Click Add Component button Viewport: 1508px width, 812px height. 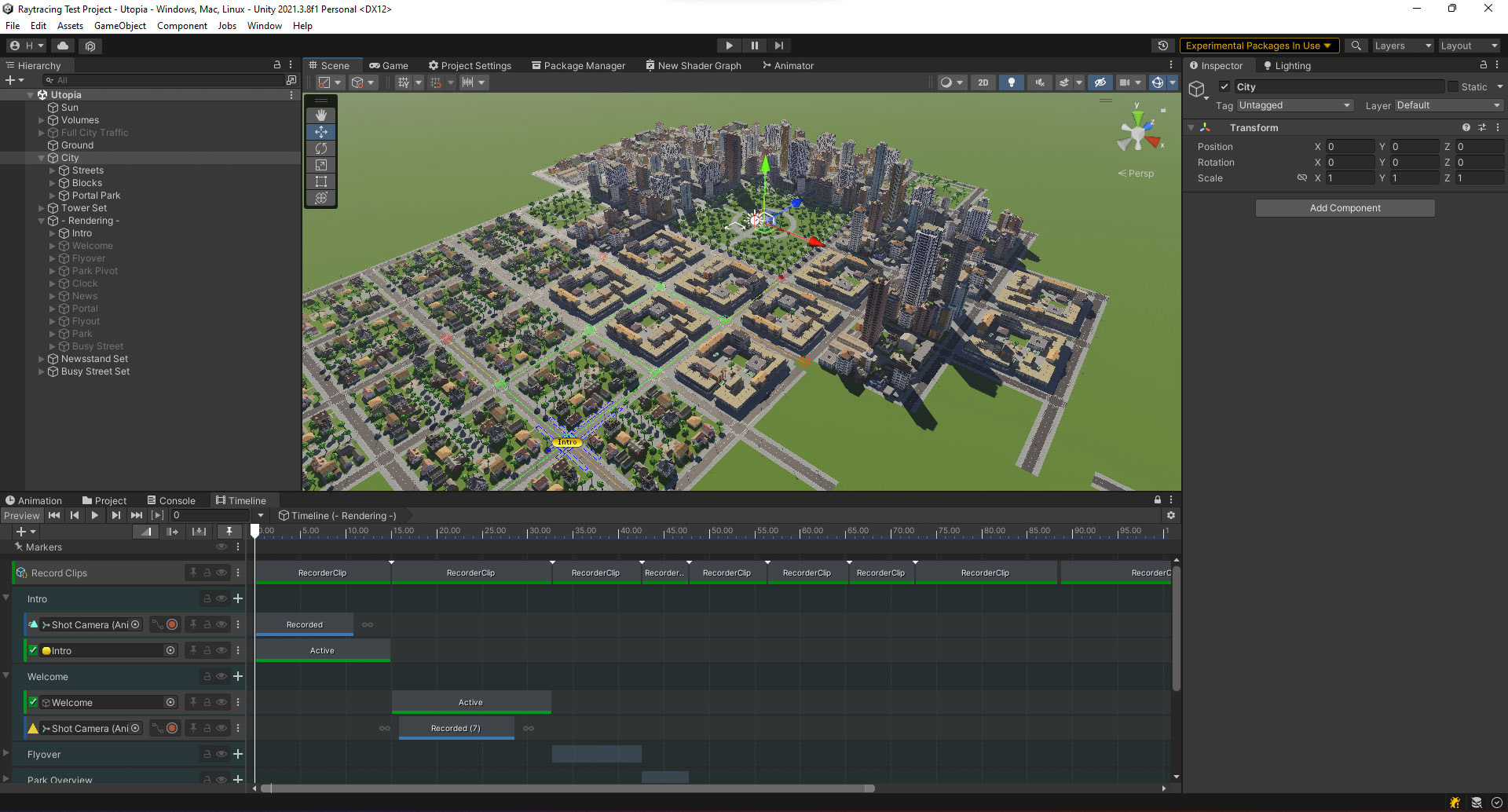click(x=1345, y=208)
